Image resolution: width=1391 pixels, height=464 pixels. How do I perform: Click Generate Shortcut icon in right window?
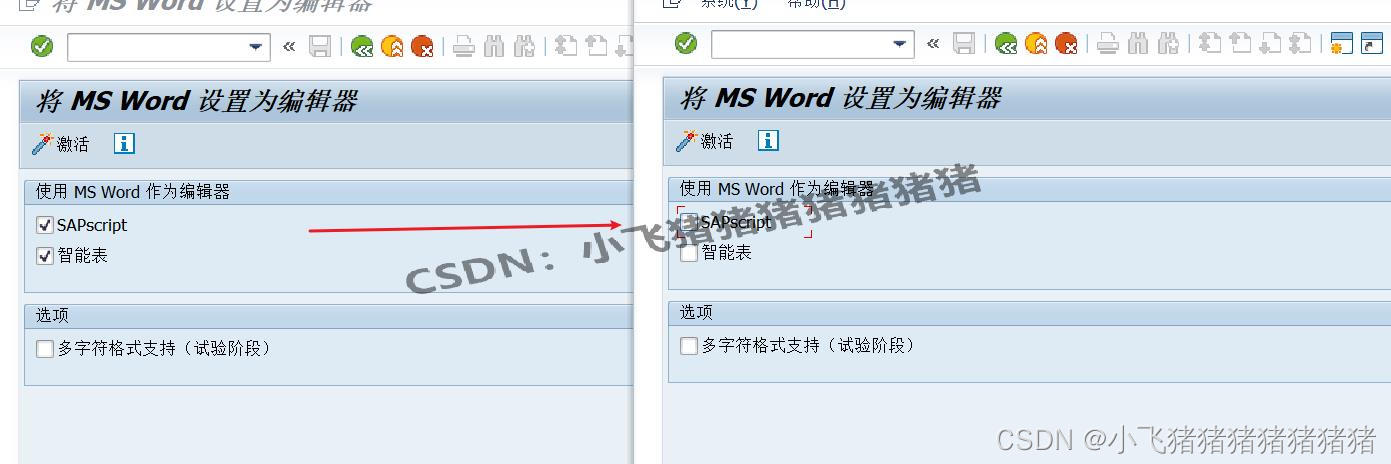coord(1371,43)
